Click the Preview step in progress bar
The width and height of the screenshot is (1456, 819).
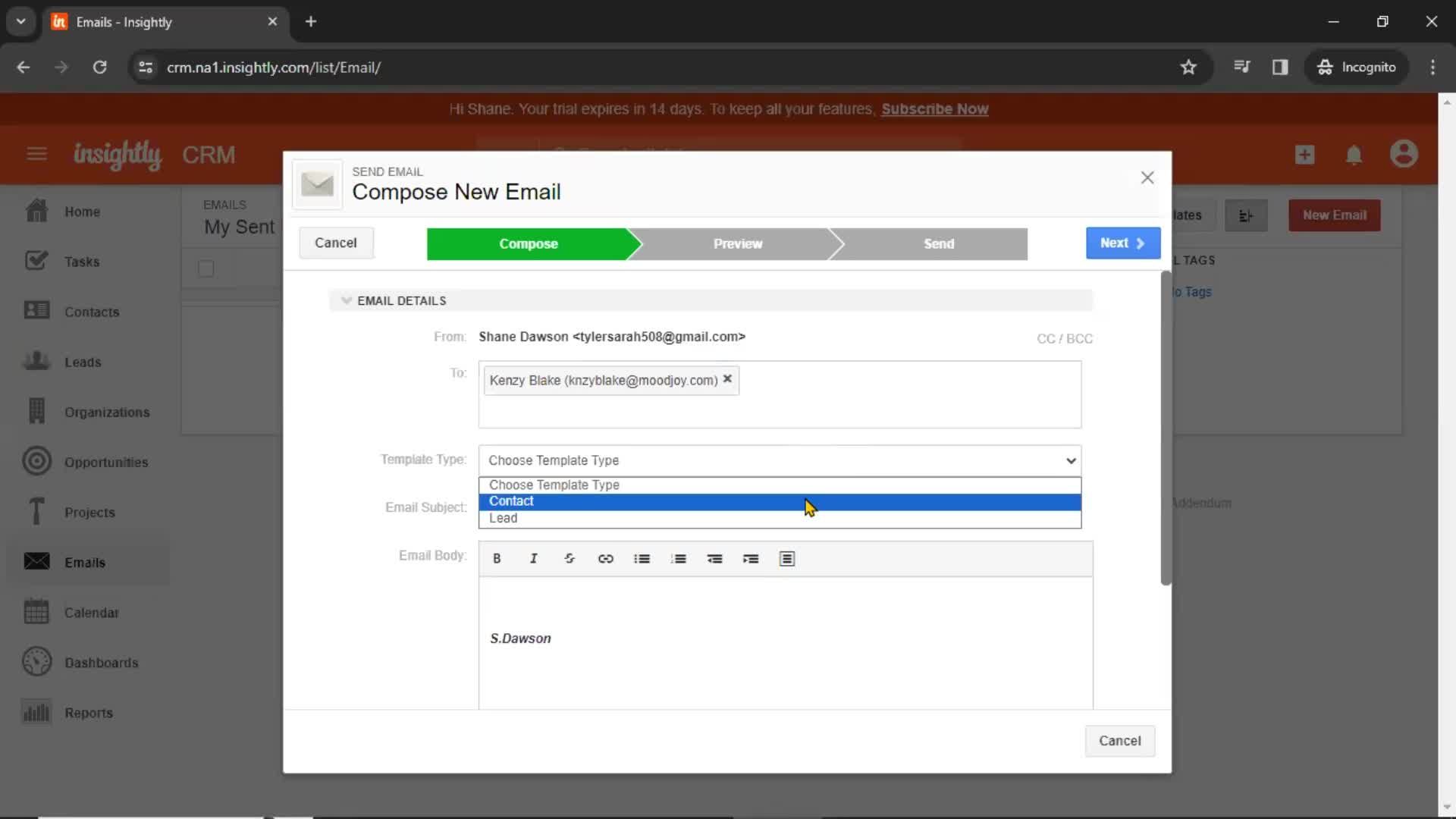(x=737, y=243)
